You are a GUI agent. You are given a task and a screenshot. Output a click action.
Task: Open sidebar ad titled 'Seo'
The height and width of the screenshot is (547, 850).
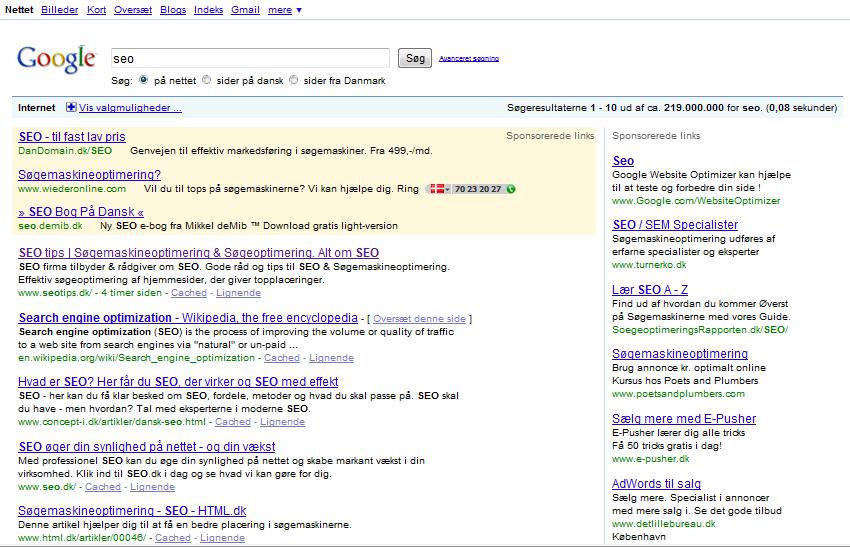(623, 160)
